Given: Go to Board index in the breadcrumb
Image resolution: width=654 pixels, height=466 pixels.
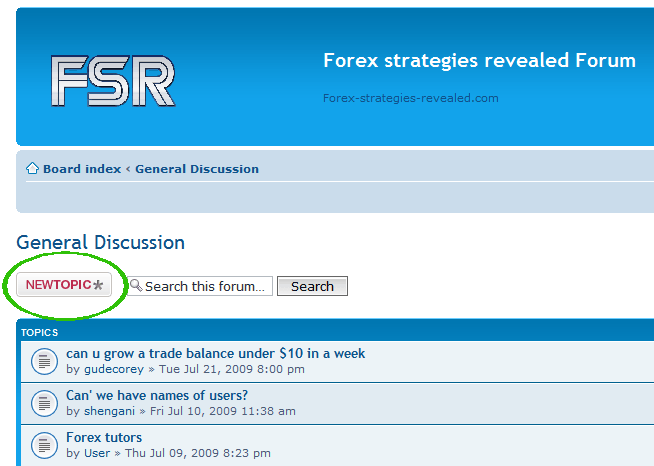Looking at the screenshot, I should (x=81, y=169).
